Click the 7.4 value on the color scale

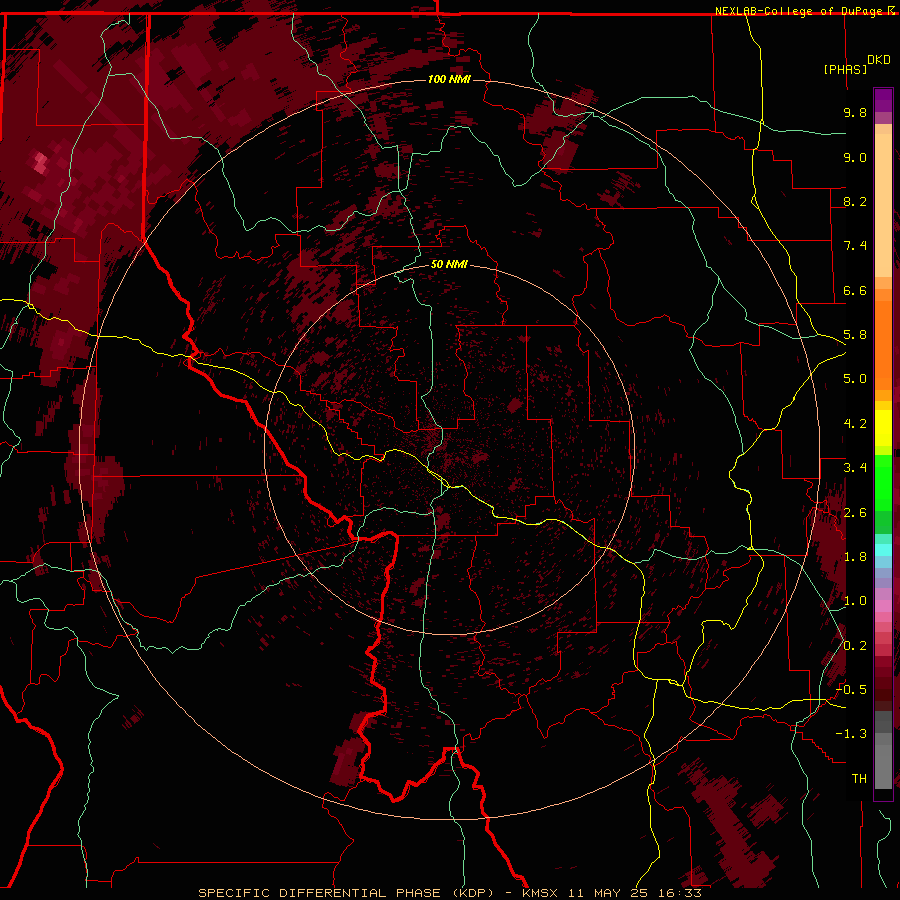(x=855, y=246)
